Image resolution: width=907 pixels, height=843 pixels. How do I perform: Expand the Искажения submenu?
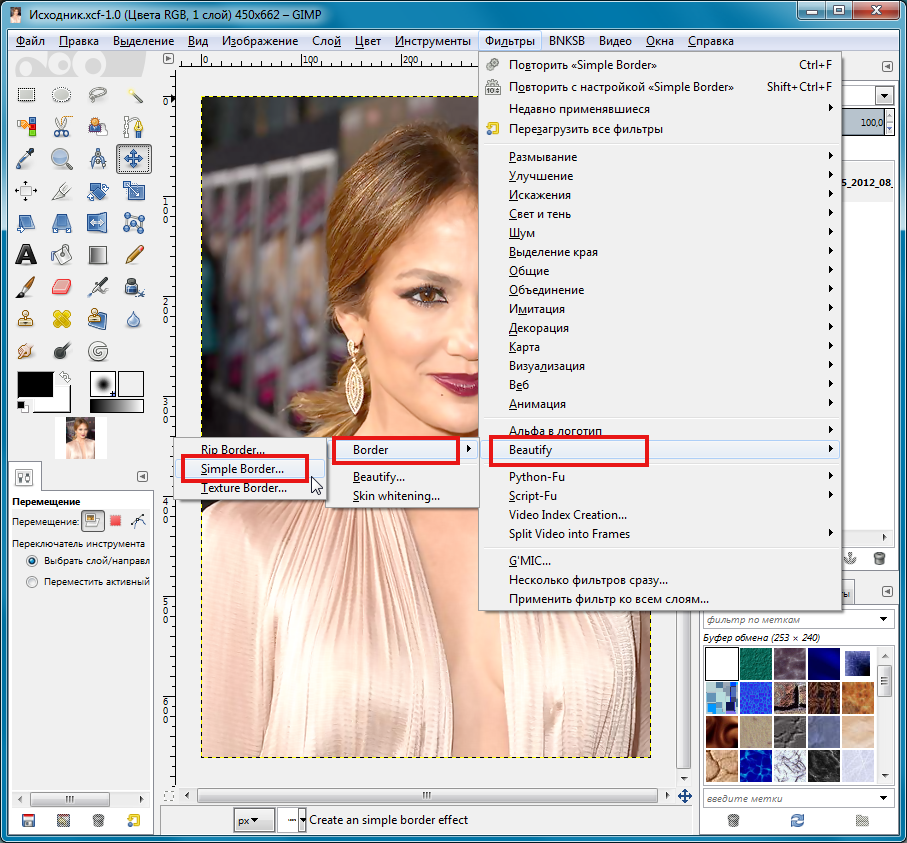point(659,195)
